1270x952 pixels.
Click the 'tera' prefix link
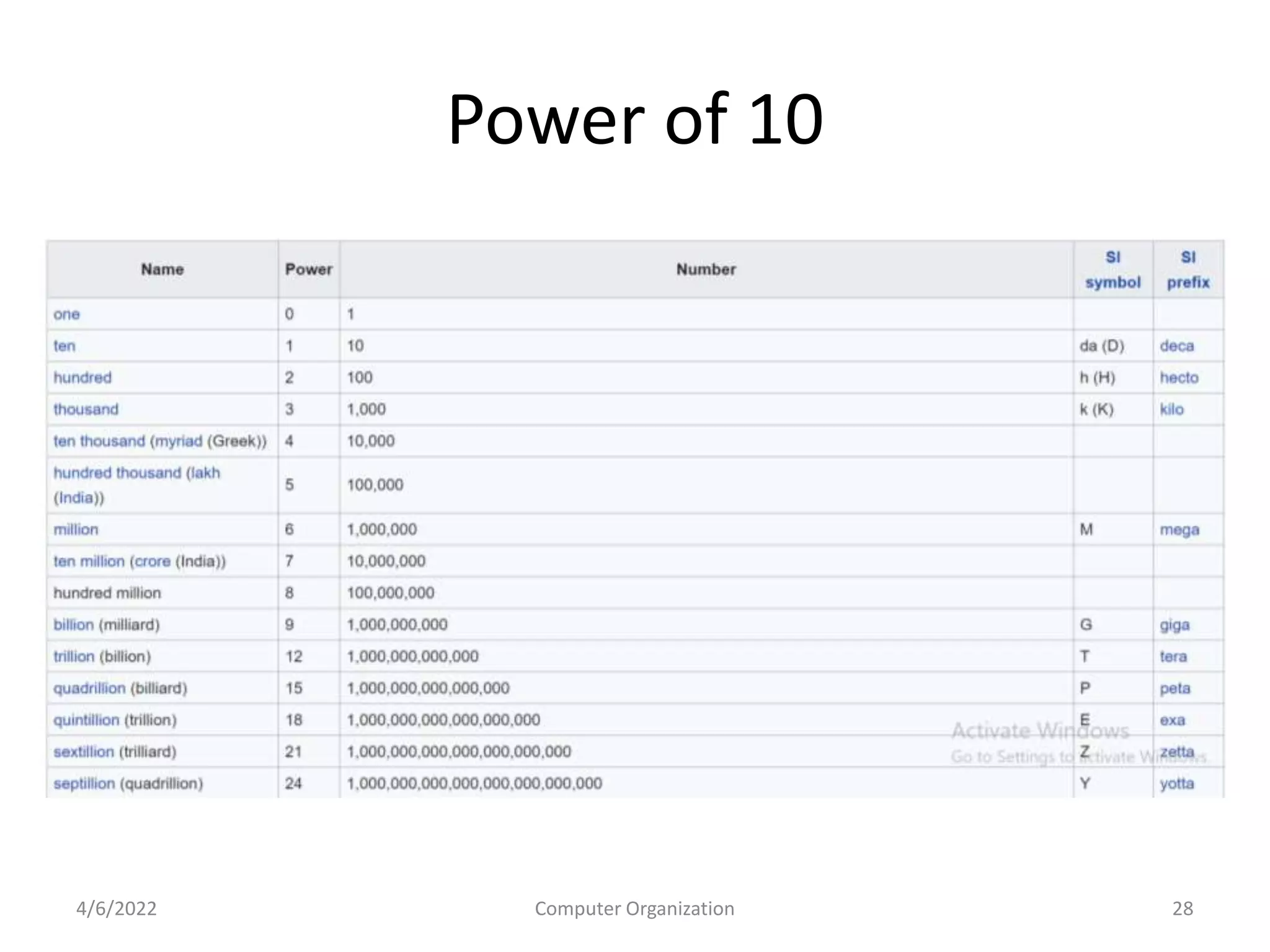[x=1174, y=656]
